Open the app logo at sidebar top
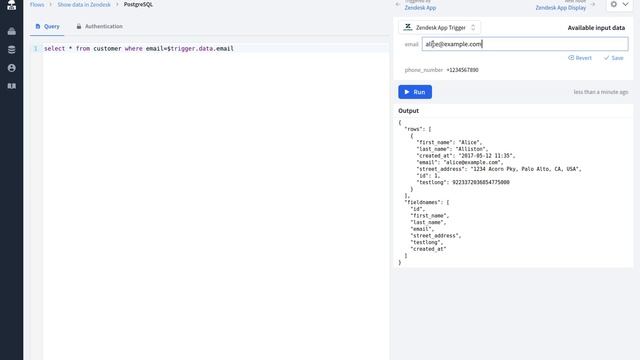Screen dimensions: 640x360 (x=11, y=5)
